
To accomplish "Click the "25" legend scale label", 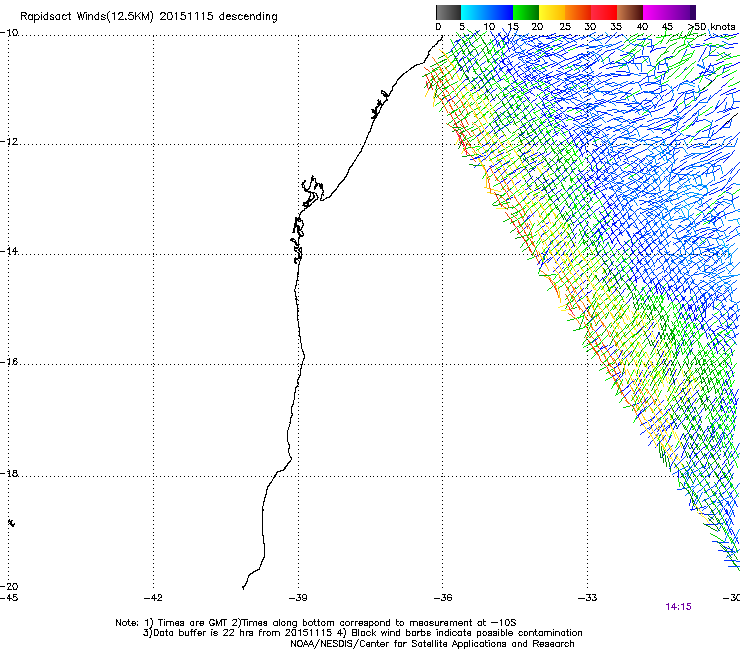I will [x=565, y=27].
